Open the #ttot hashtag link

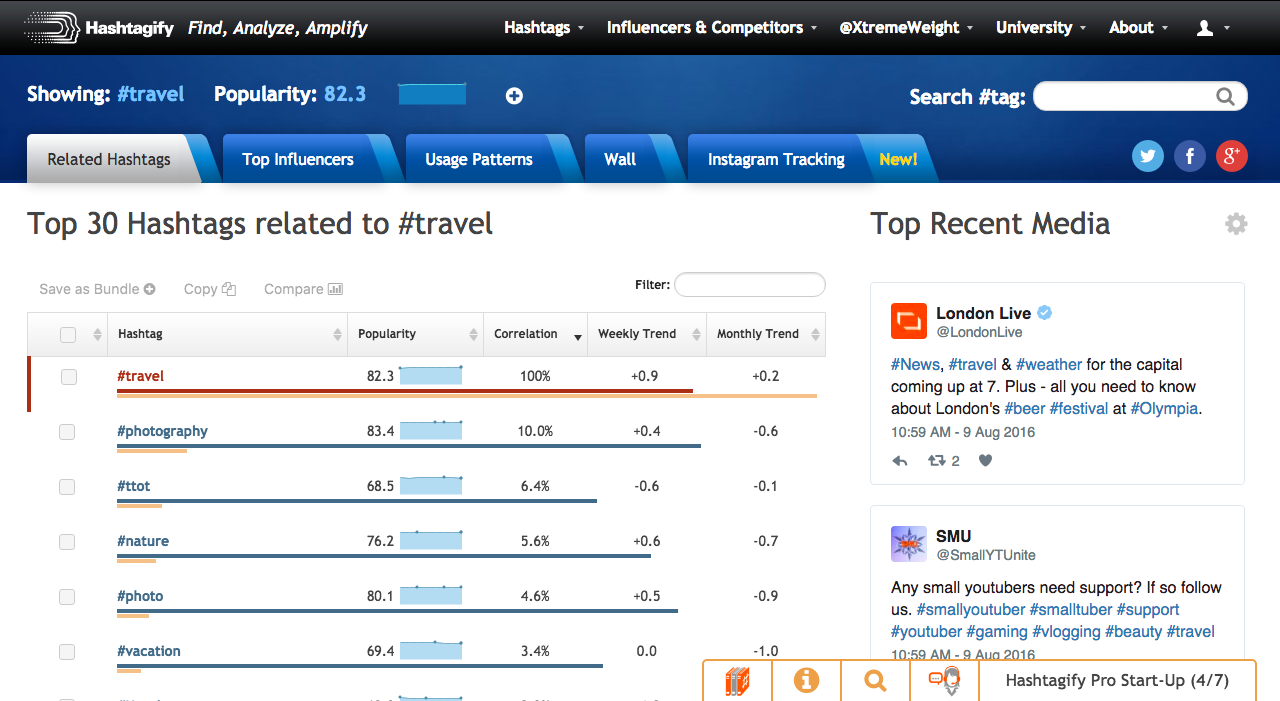[x=133, y=486]
